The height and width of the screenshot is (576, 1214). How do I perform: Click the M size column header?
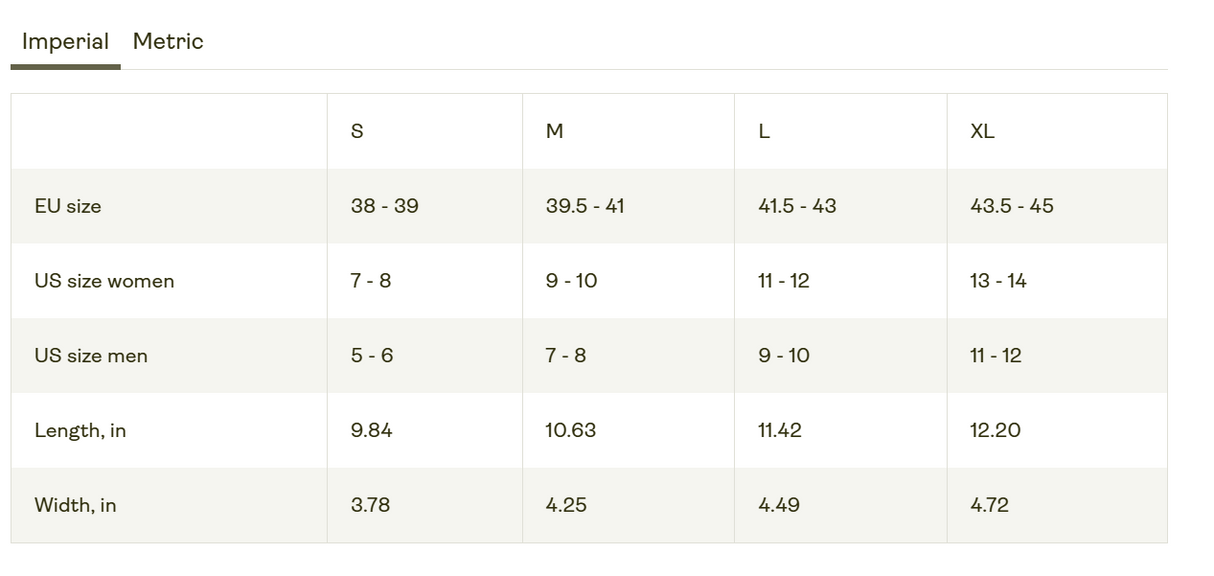555,131
